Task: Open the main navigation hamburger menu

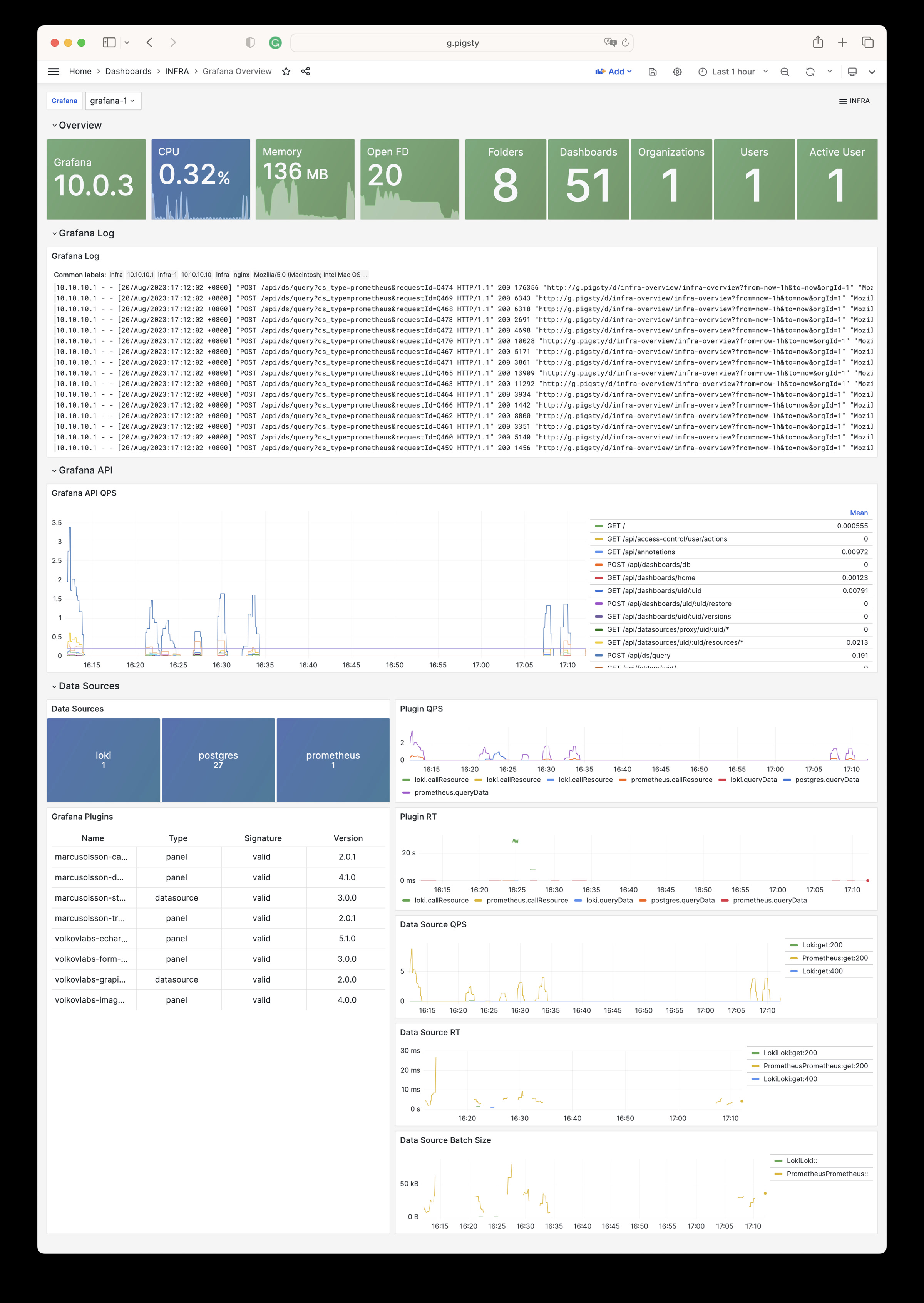Action: click(x=54, y=71)
